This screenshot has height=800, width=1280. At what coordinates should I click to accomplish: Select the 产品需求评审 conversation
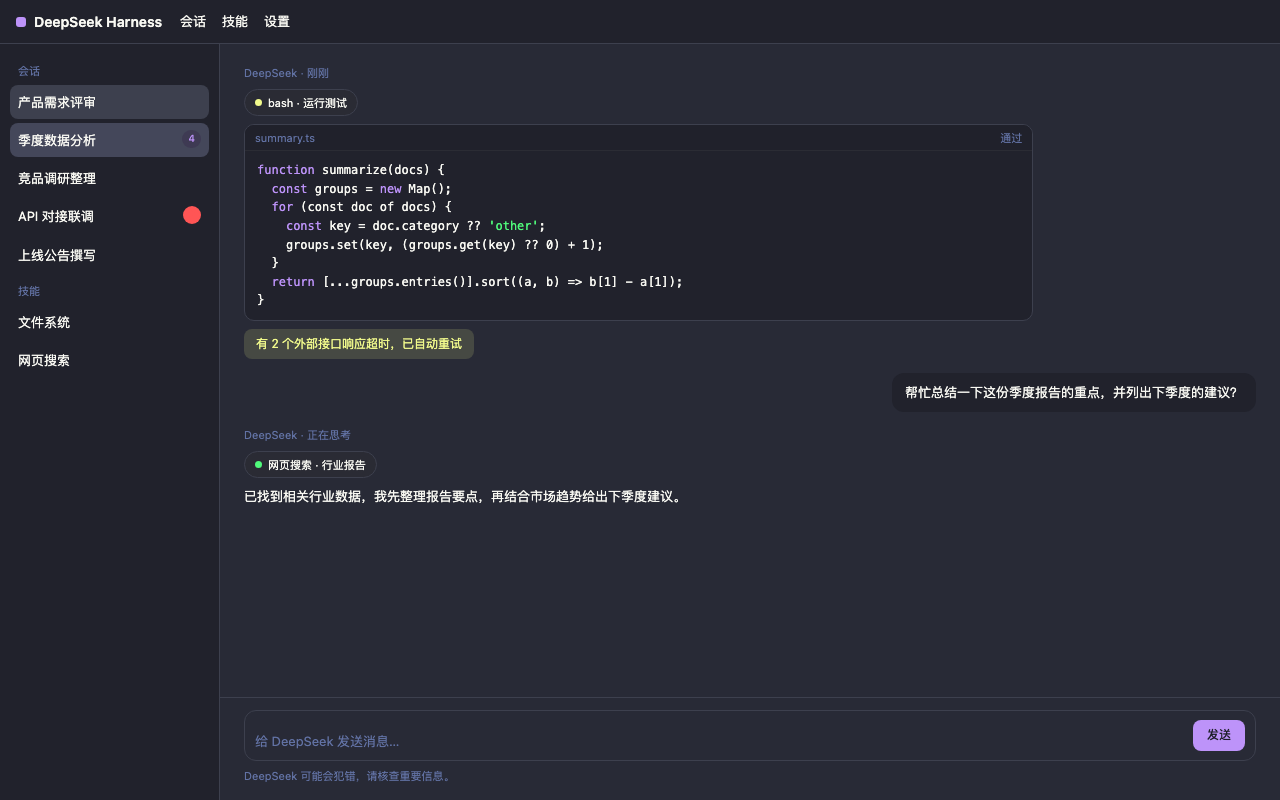click(109, 102)
